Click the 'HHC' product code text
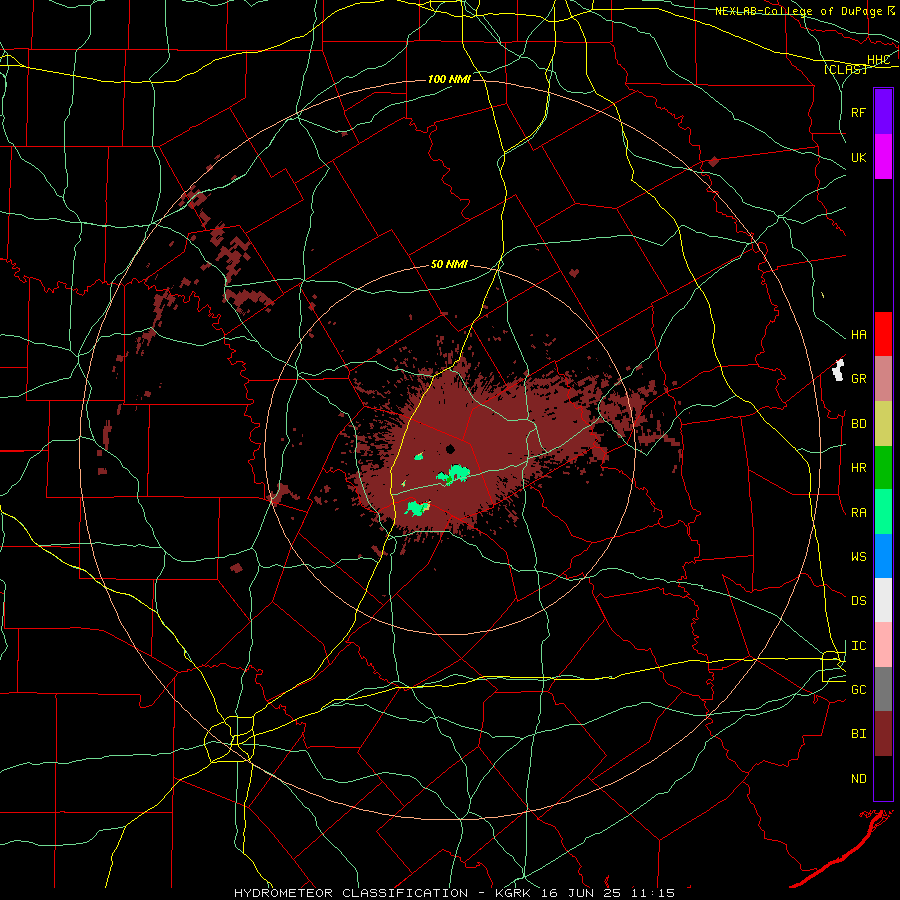The height and width of the screenshot is (900, 900). [x=879, y=60]
